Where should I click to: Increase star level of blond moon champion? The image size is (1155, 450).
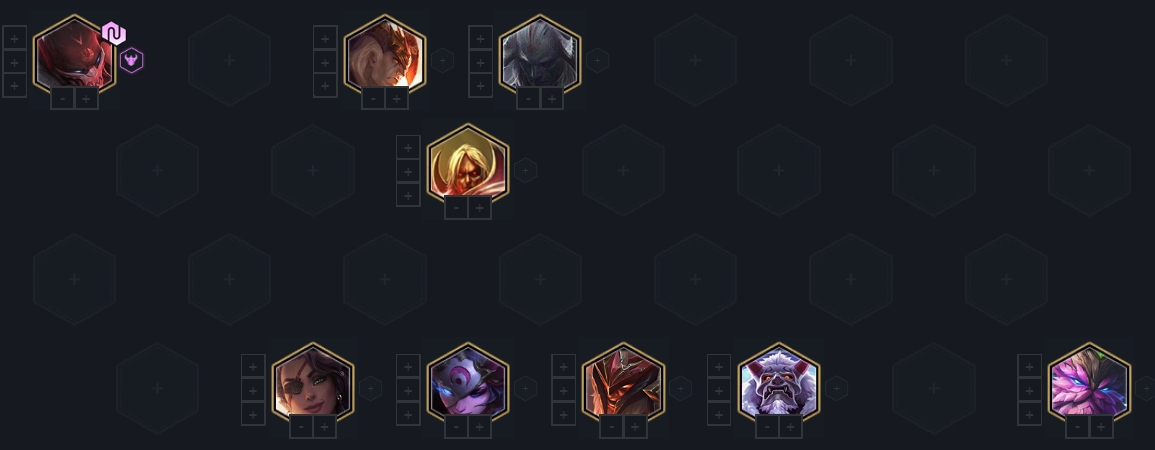tap(480, 208)
